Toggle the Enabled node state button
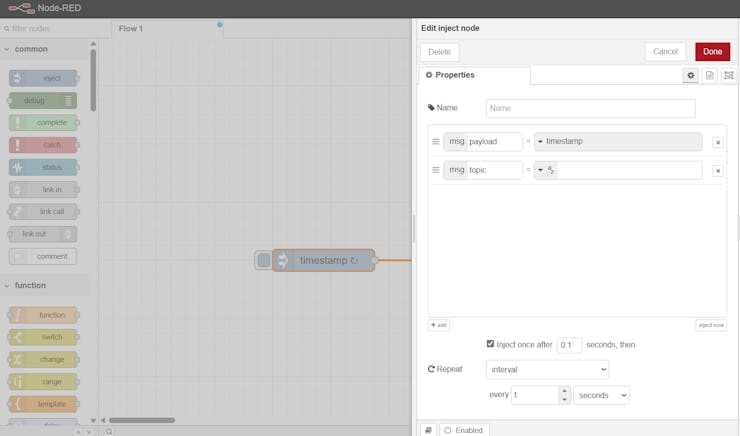The image size is (740, 436). 463,430
